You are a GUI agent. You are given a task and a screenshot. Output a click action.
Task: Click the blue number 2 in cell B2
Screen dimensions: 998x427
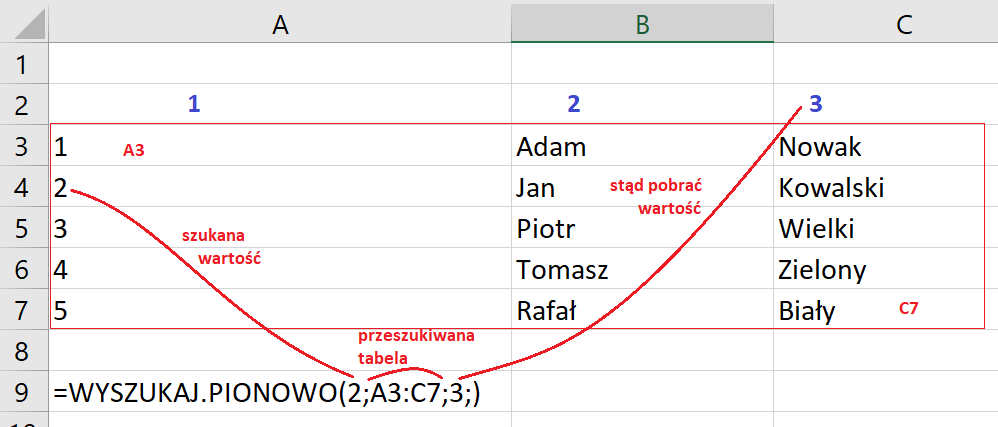pos(573,103)
